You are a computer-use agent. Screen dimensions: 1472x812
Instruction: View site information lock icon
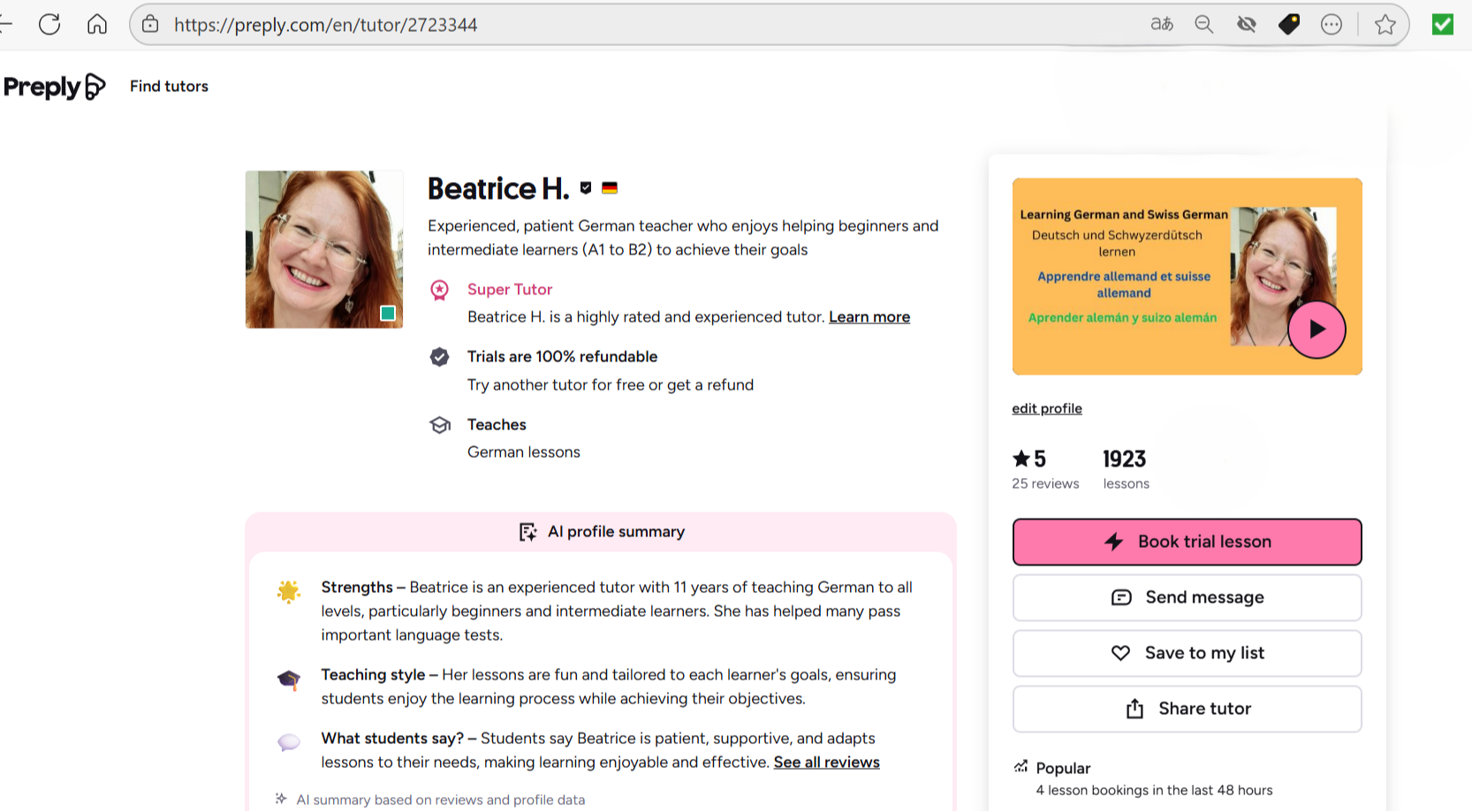[x=151, y=25]
